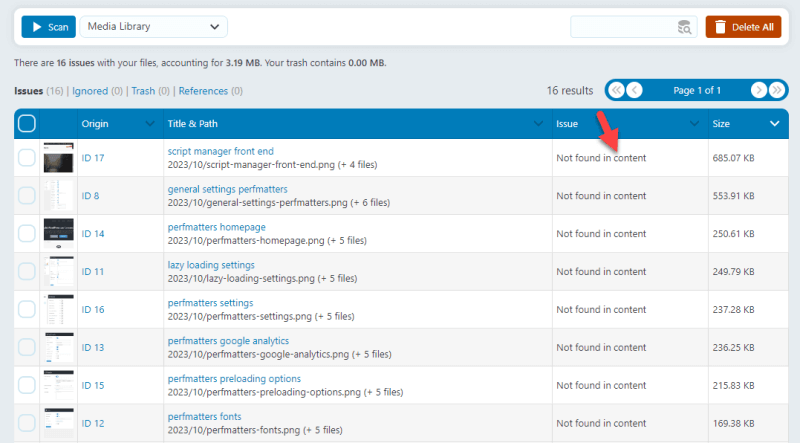Open thumbnail of perfmatters google analytics
This screenshot has height=443, width=800.
click(x=59, y=347)
